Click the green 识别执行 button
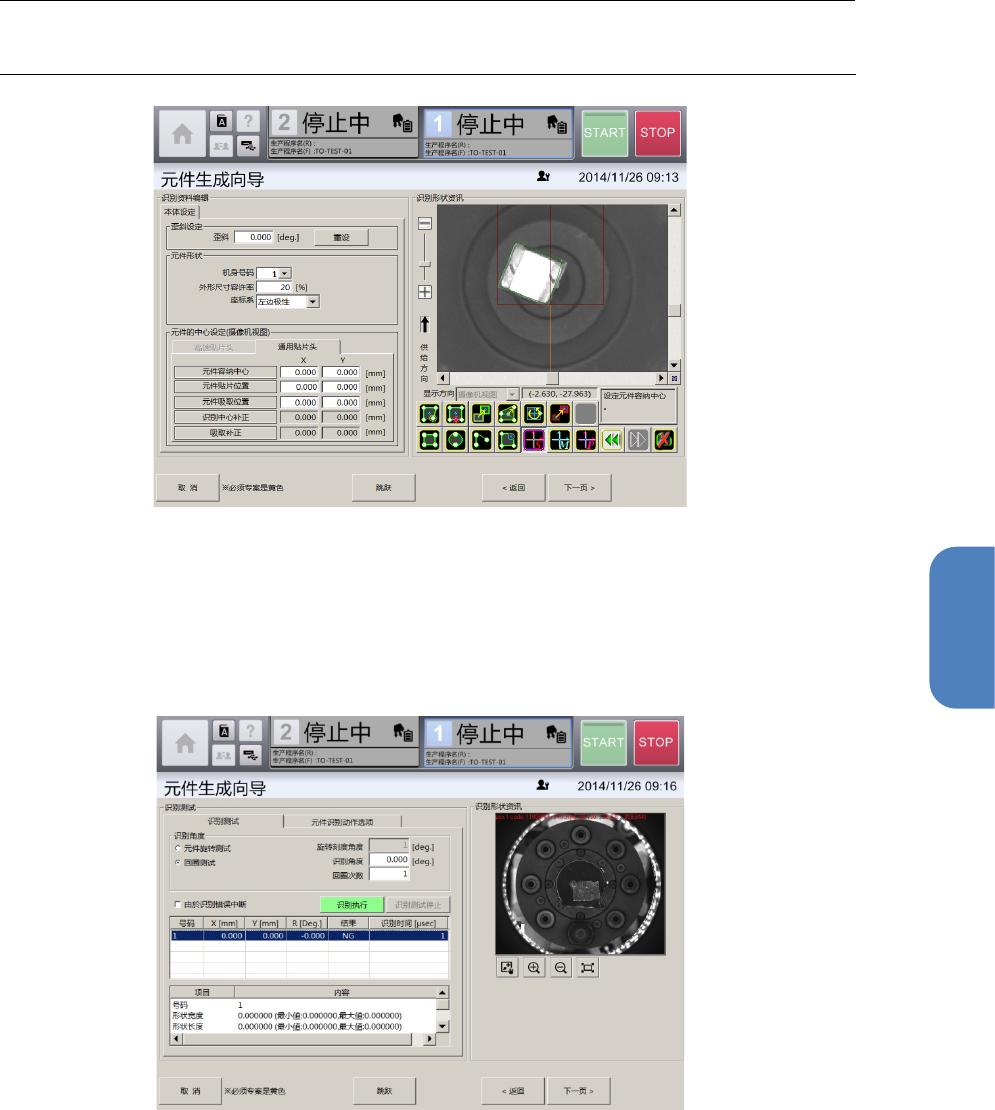Viewport: 995px width, 1110px height. (352, 905)
